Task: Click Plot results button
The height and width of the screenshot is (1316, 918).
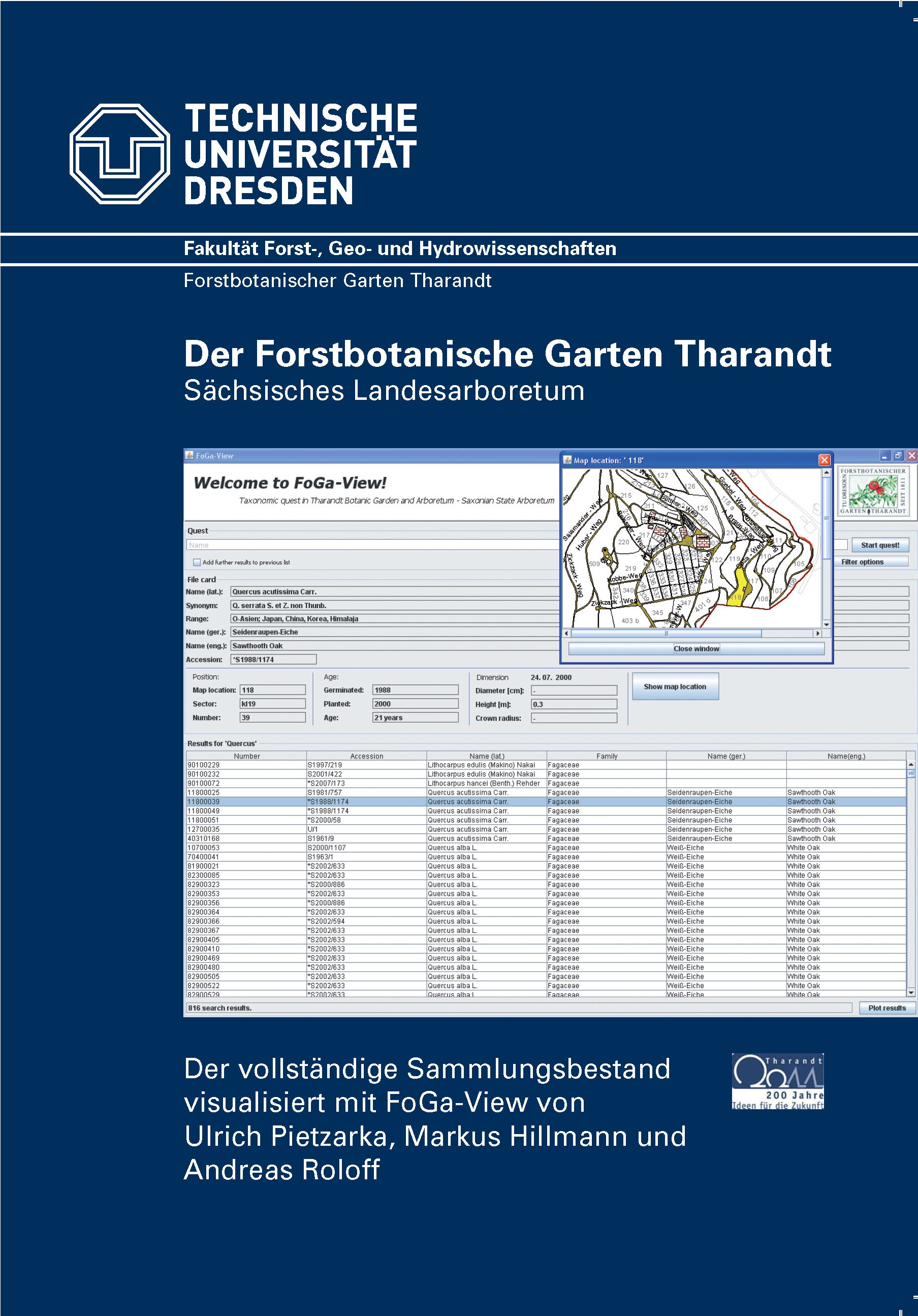Action: click(x=887, y=1008)
